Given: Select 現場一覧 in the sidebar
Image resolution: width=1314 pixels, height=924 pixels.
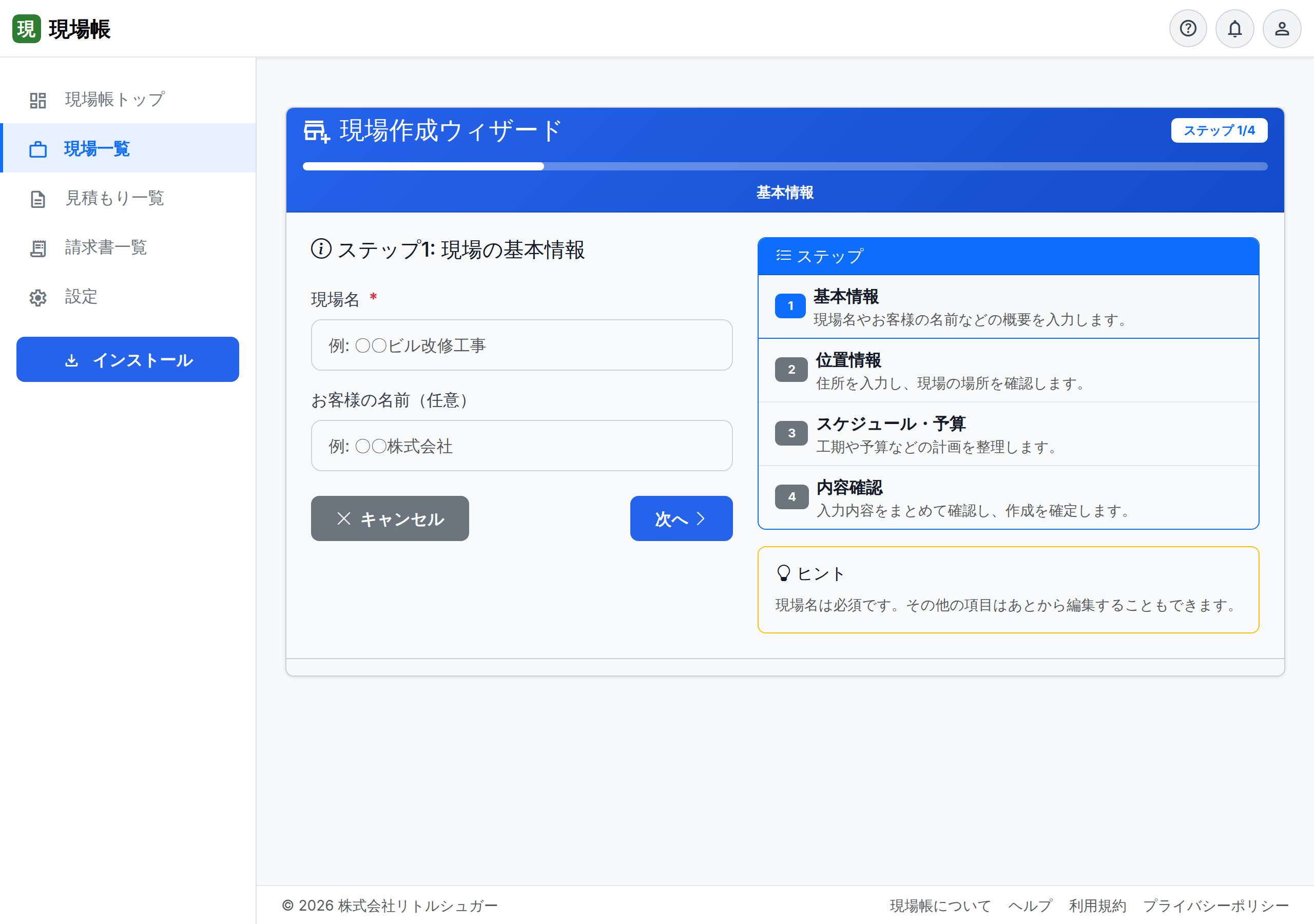Looking at the screenshot, I should 128,148.
